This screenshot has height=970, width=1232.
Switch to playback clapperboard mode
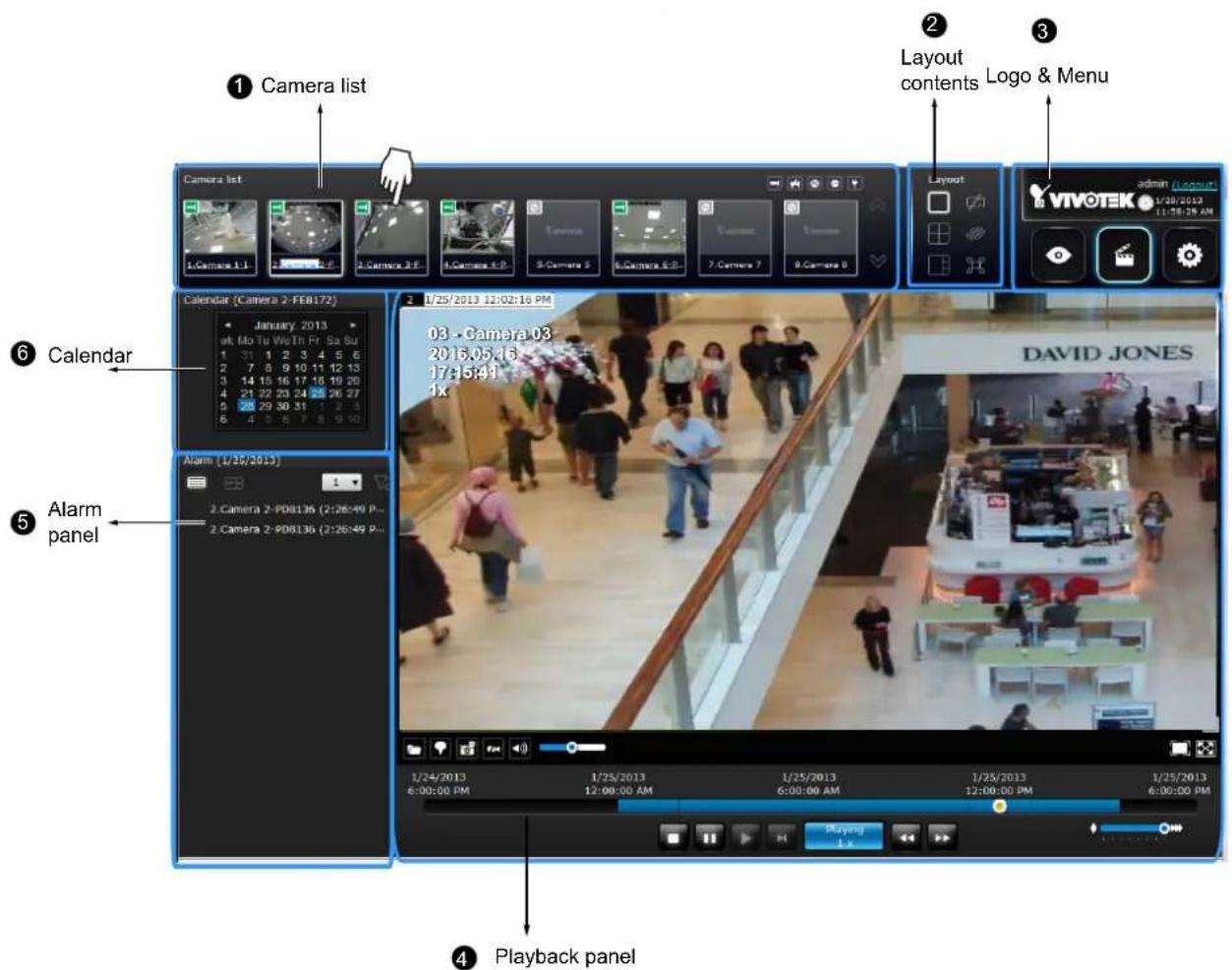pyautogui.click(x=1123, y=256)
